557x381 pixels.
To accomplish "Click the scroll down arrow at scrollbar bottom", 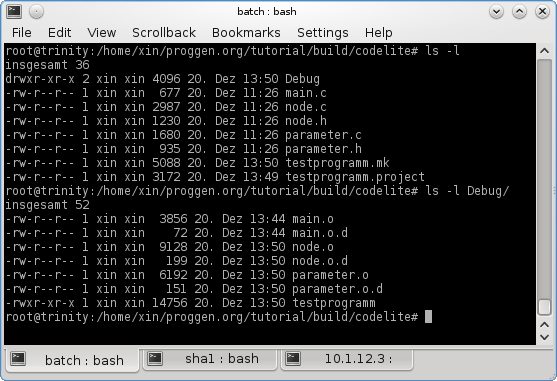I will (x=544, y=337).
